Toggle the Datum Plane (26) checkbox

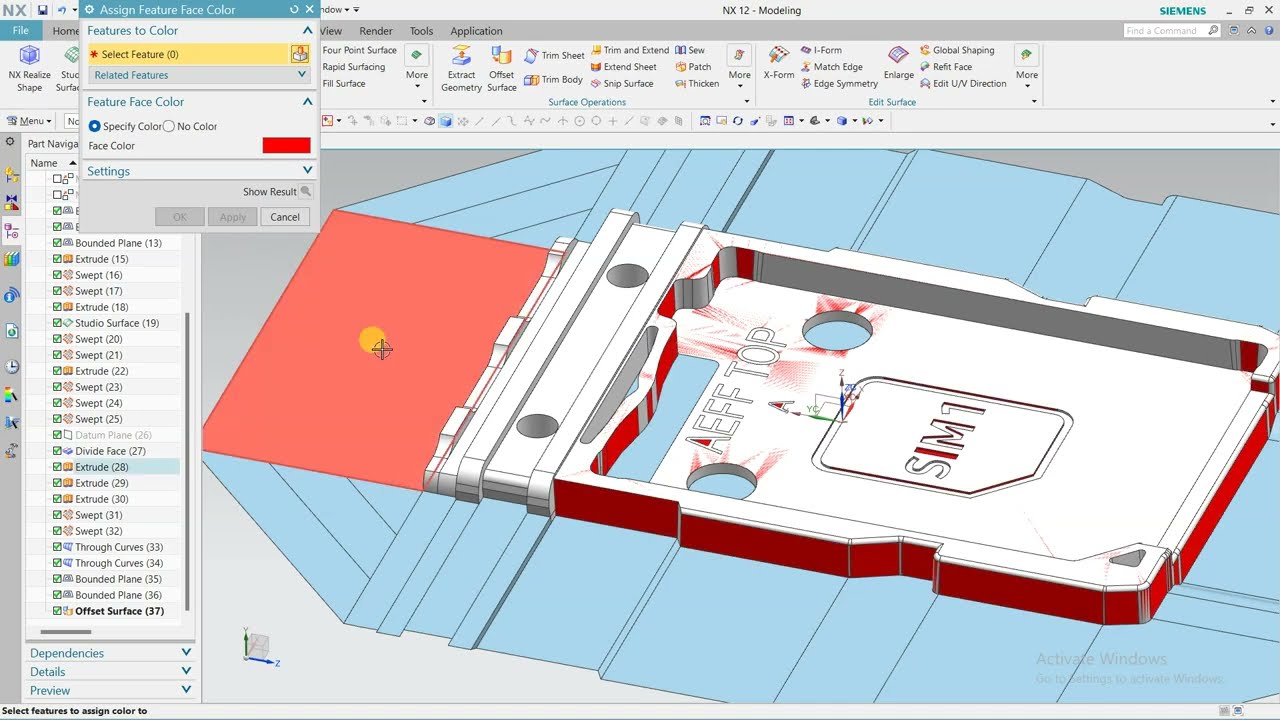pos(57,435)
